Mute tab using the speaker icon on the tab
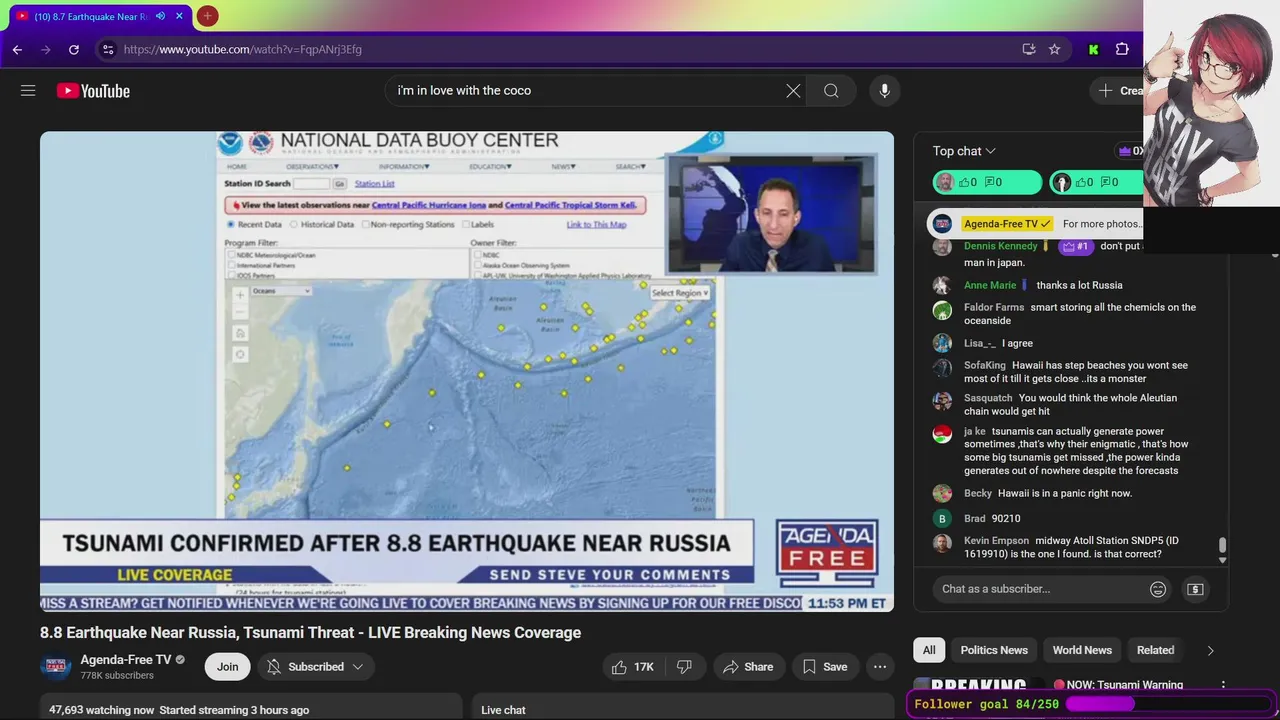Screen dimensions: 1280x720 160,16
